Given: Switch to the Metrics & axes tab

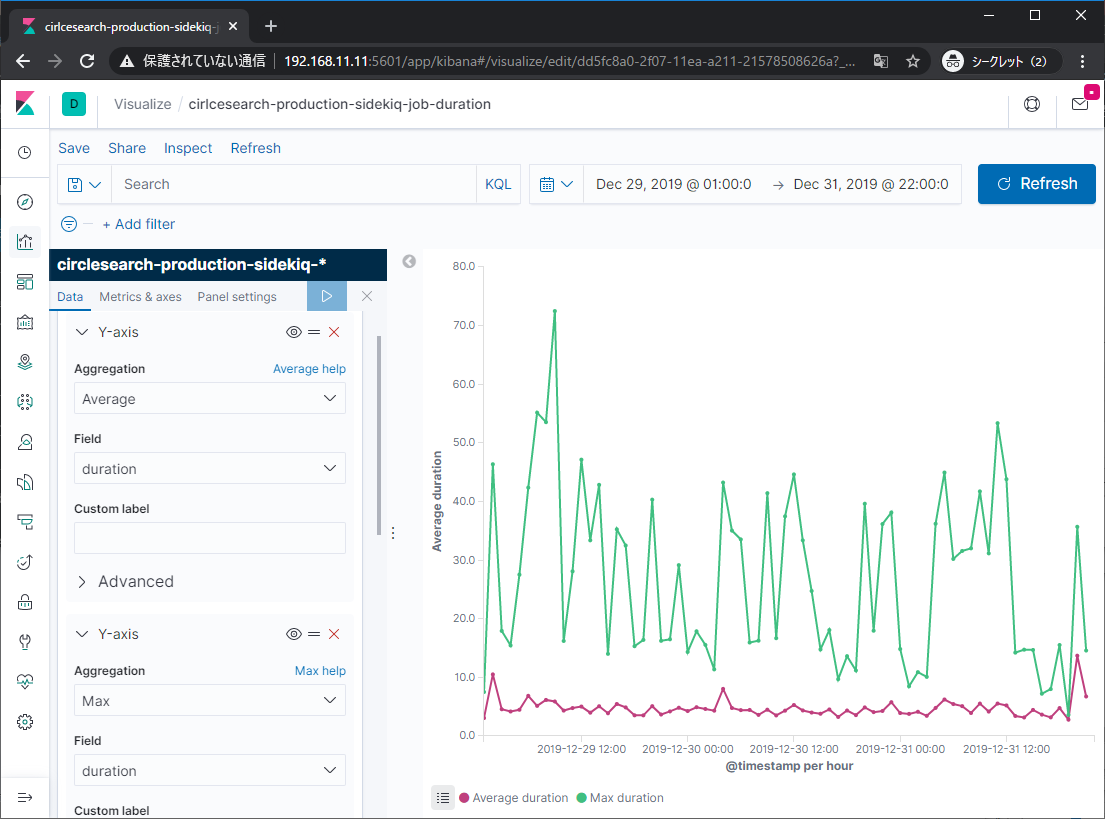Looking at the screenshot, I should click(x=140, y=297).
